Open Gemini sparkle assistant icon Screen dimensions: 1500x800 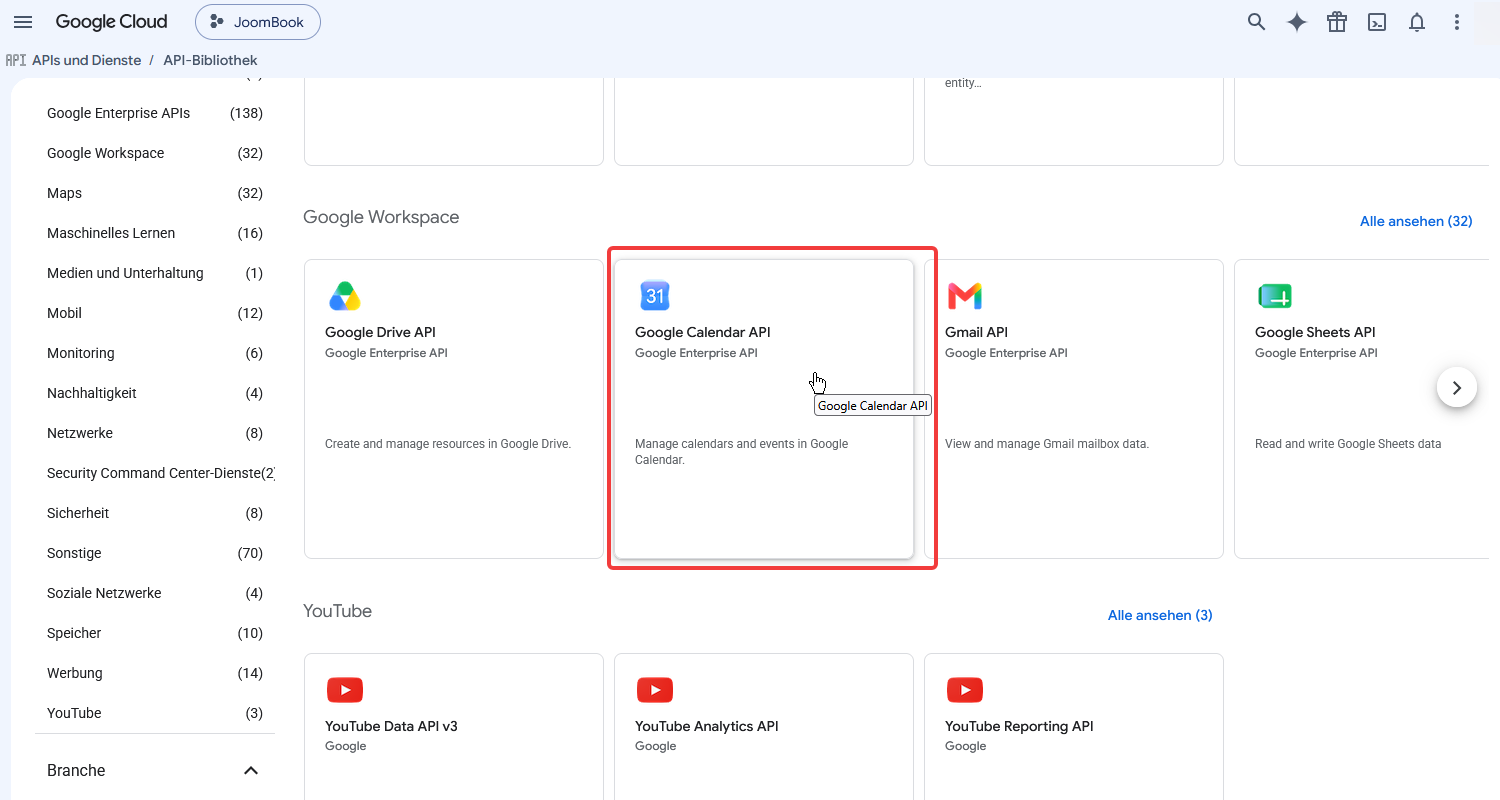click(1297, 22)
